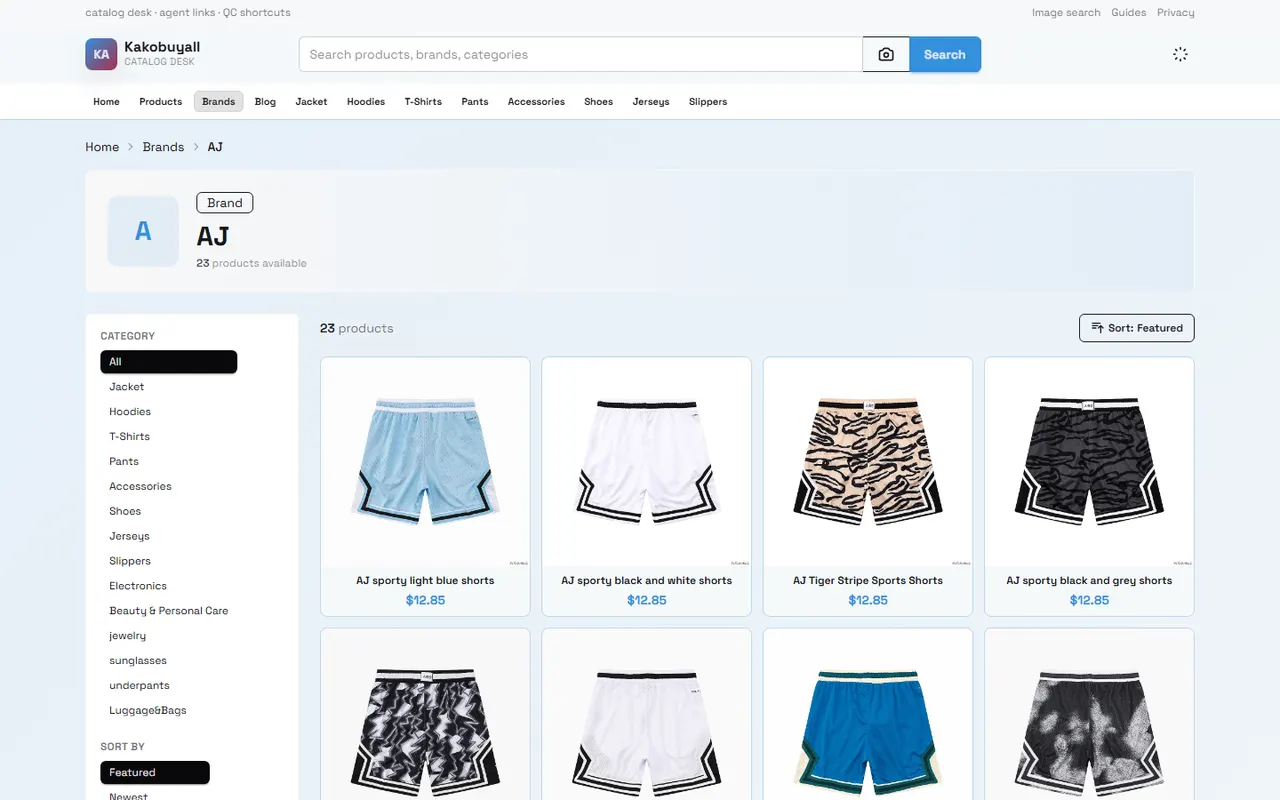Filter by Hoodies category in sidebar
This screenshot has height=800, width=1280.
[x=130, y=412]
